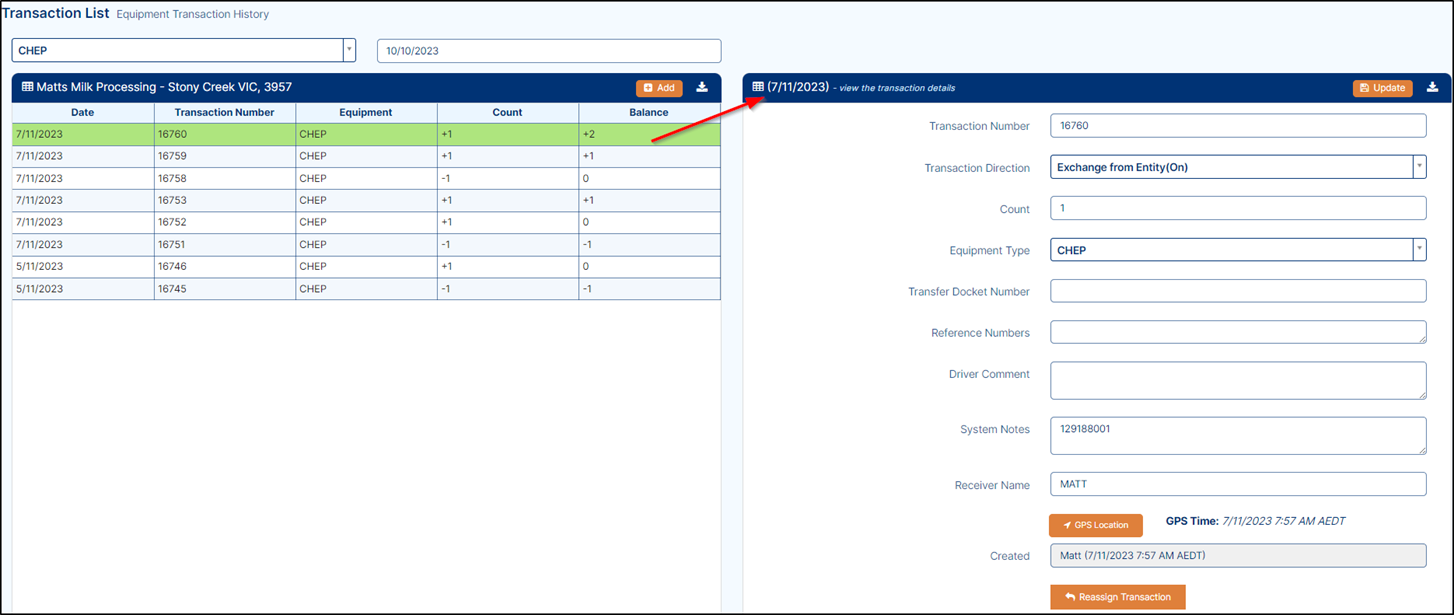The image size is (1454, 615).
Task: Click the Balance column header
Action: click(x=649, y=113)
